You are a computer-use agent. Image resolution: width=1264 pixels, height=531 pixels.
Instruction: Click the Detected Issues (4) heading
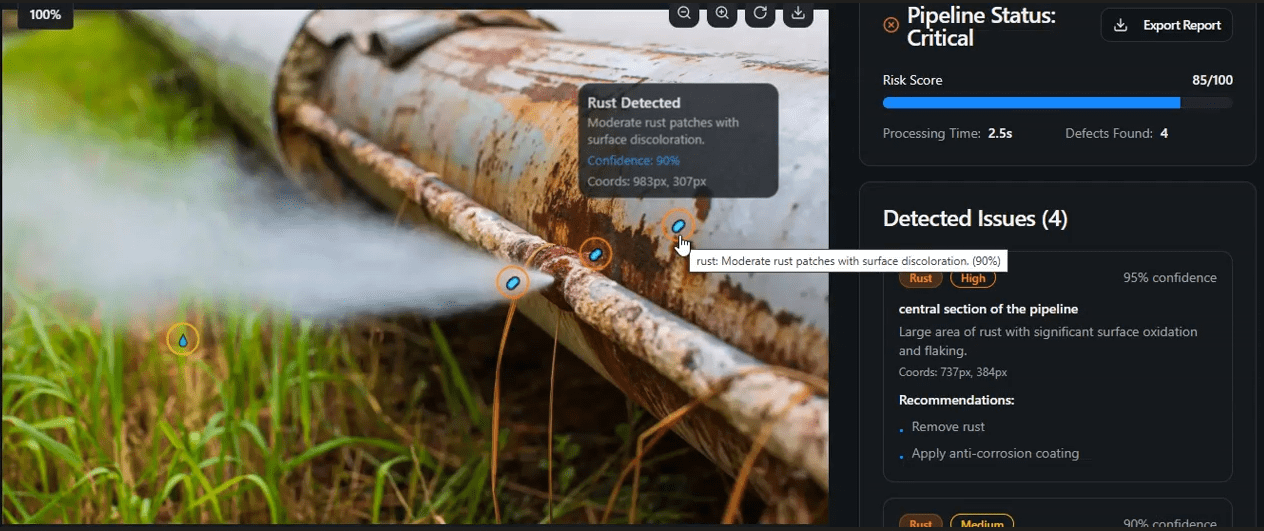coord(975,218)
